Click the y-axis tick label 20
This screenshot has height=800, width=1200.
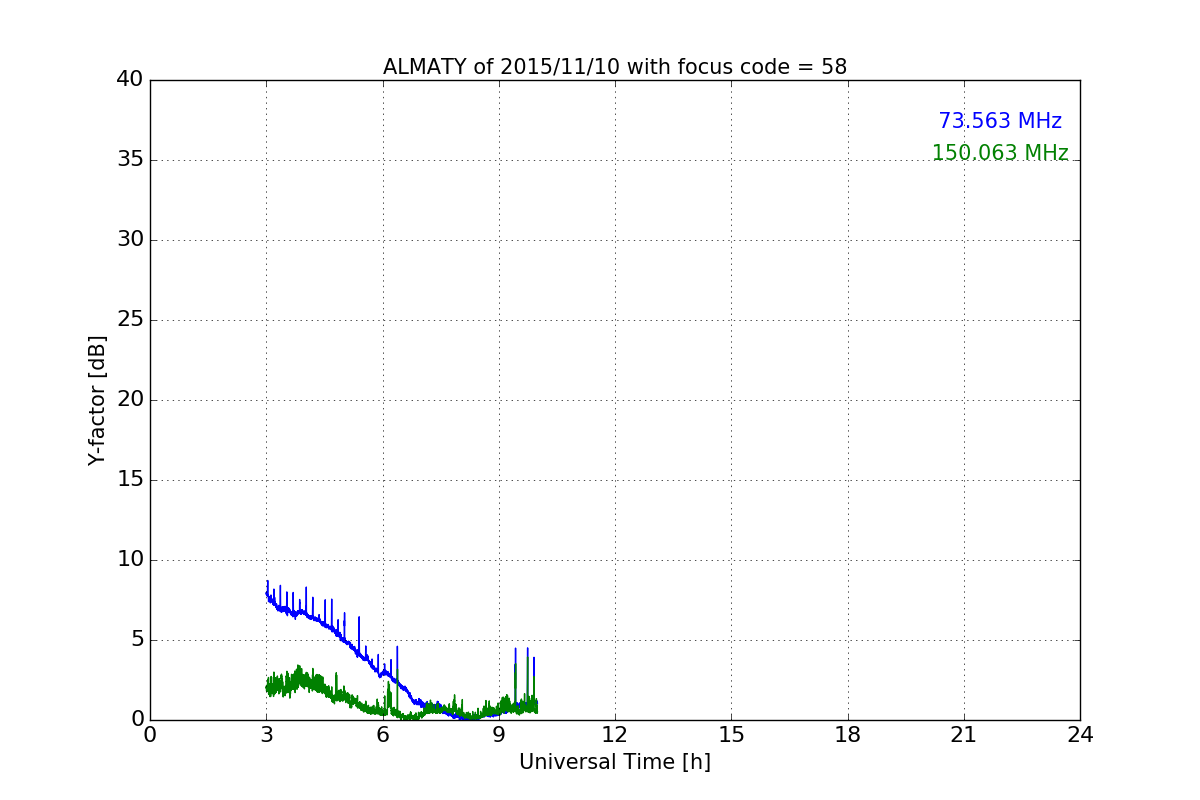tap(130, 400)
